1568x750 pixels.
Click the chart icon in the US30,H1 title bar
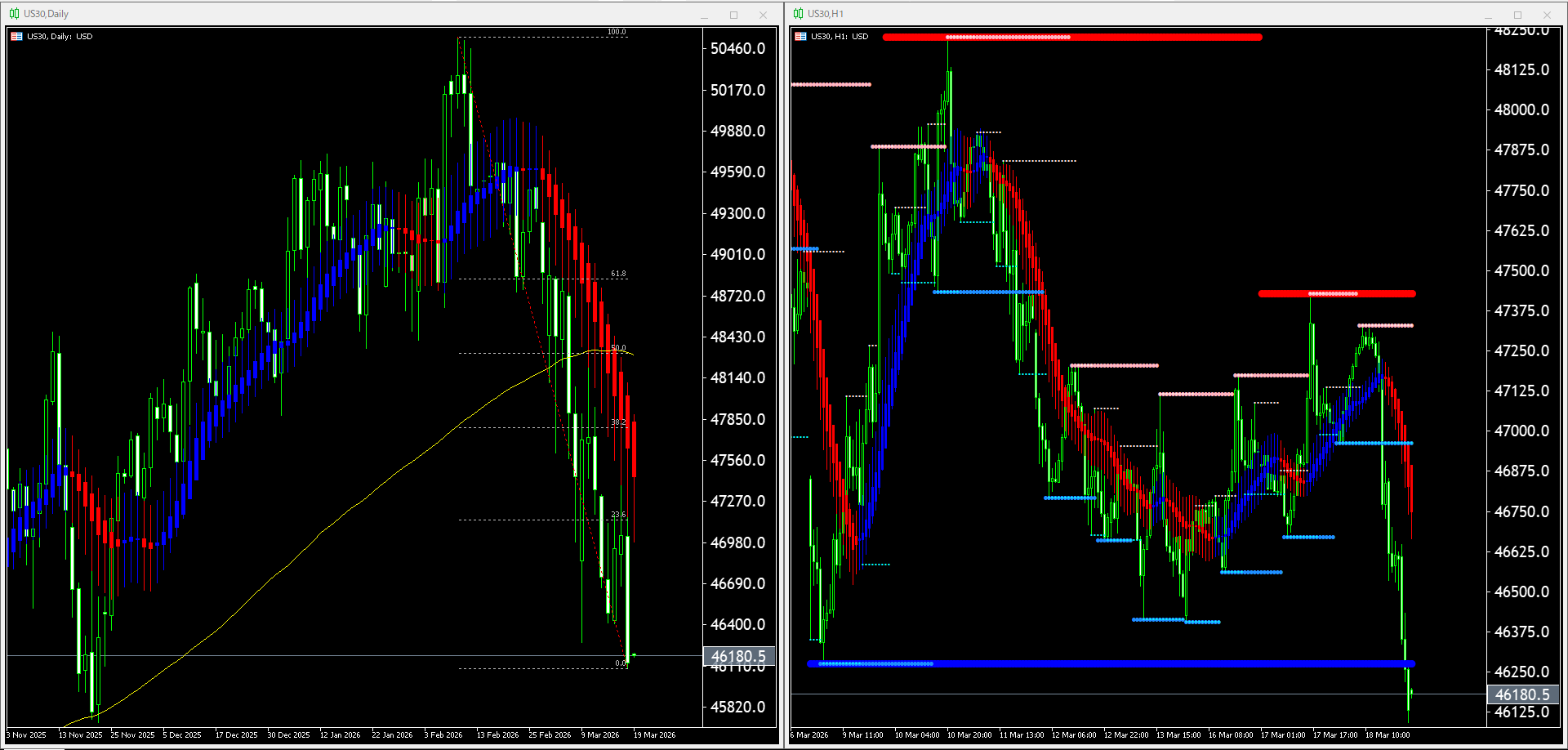click(798, 14)
